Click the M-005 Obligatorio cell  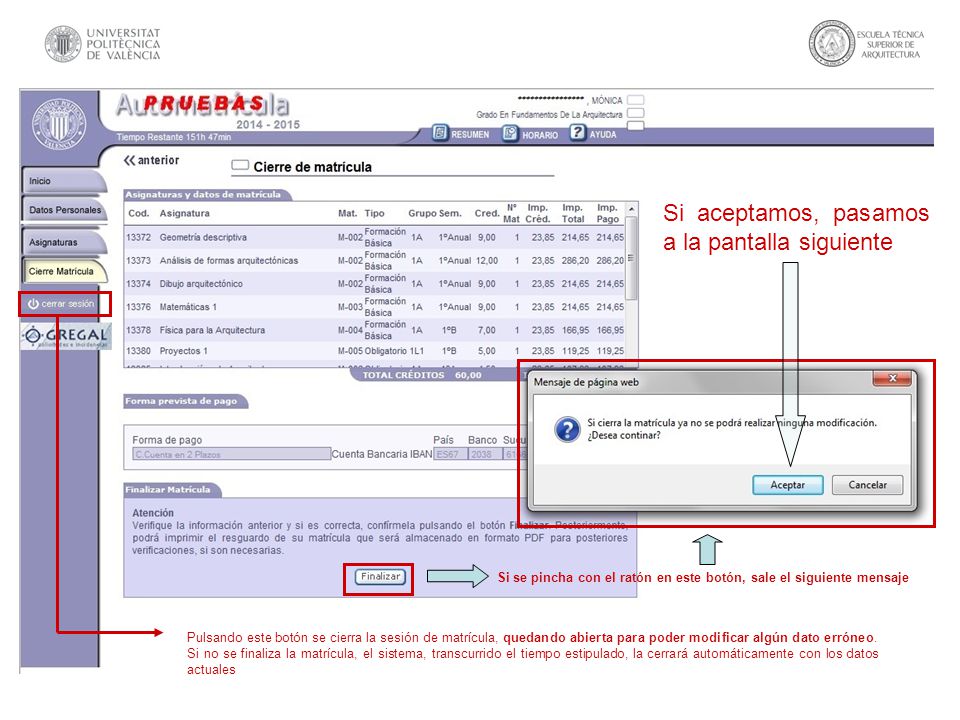pos(372,351)
